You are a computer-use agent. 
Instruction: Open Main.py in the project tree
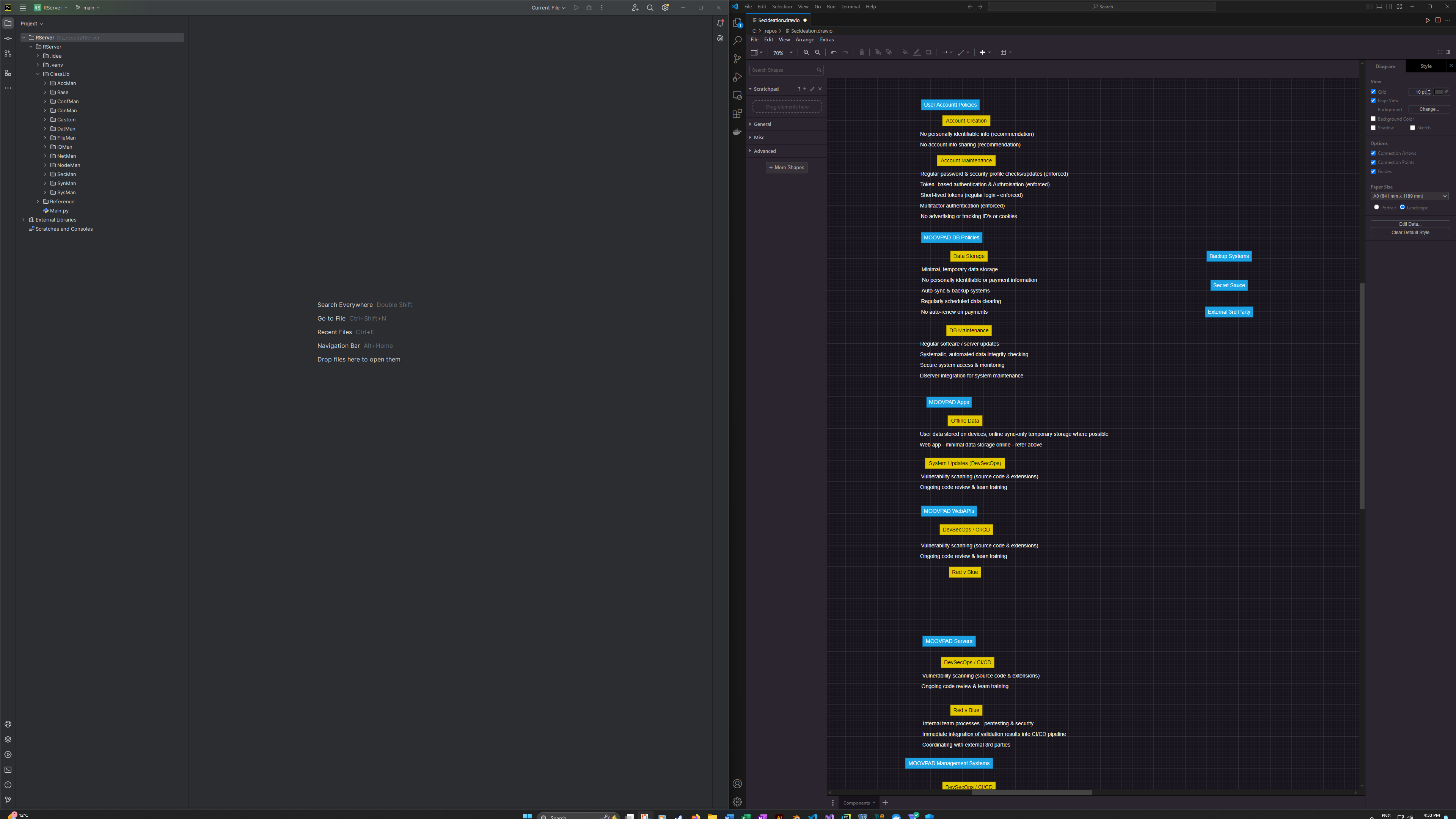coord(59,211)
